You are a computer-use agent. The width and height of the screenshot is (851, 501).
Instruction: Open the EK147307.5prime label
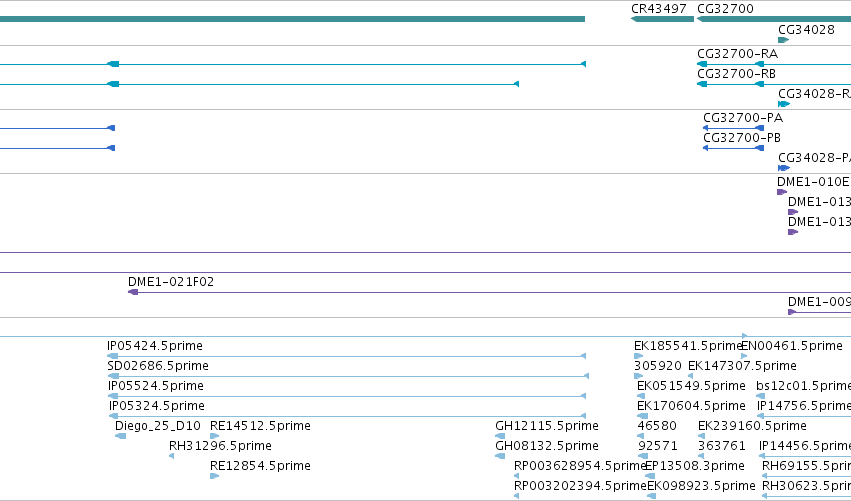click(742, 366)
